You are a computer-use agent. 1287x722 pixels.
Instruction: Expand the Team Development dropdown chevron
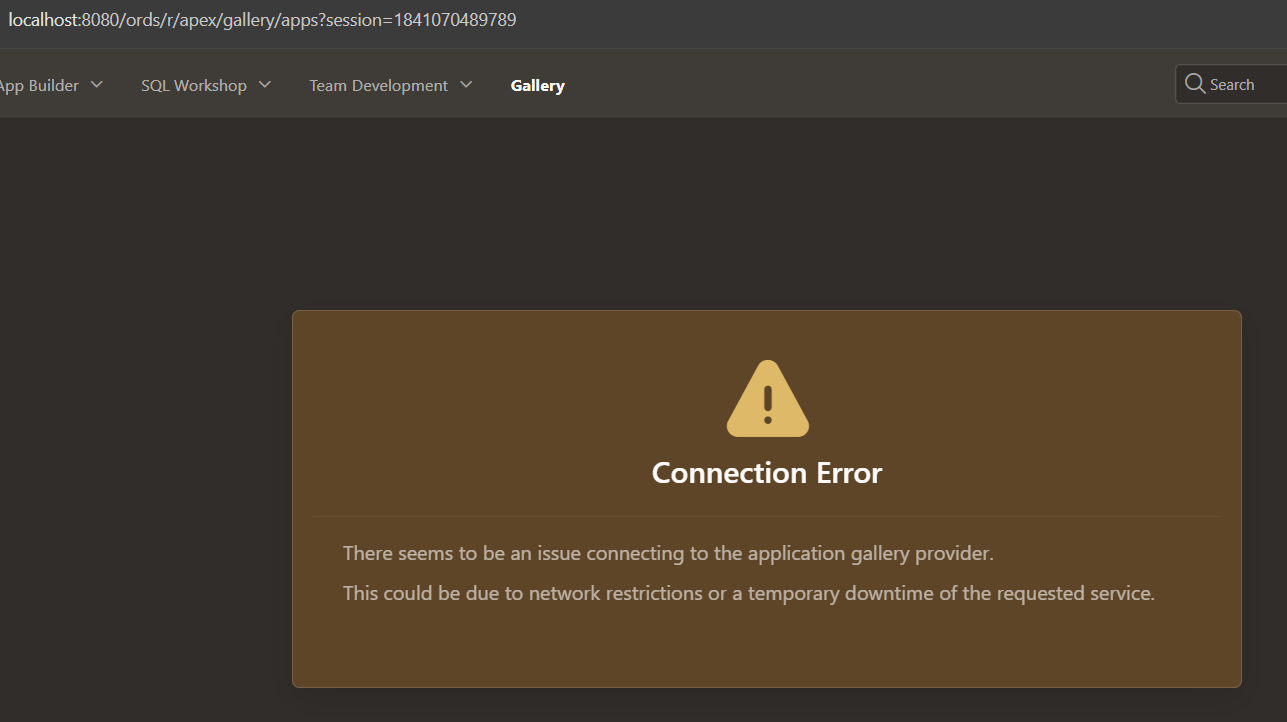466,85
